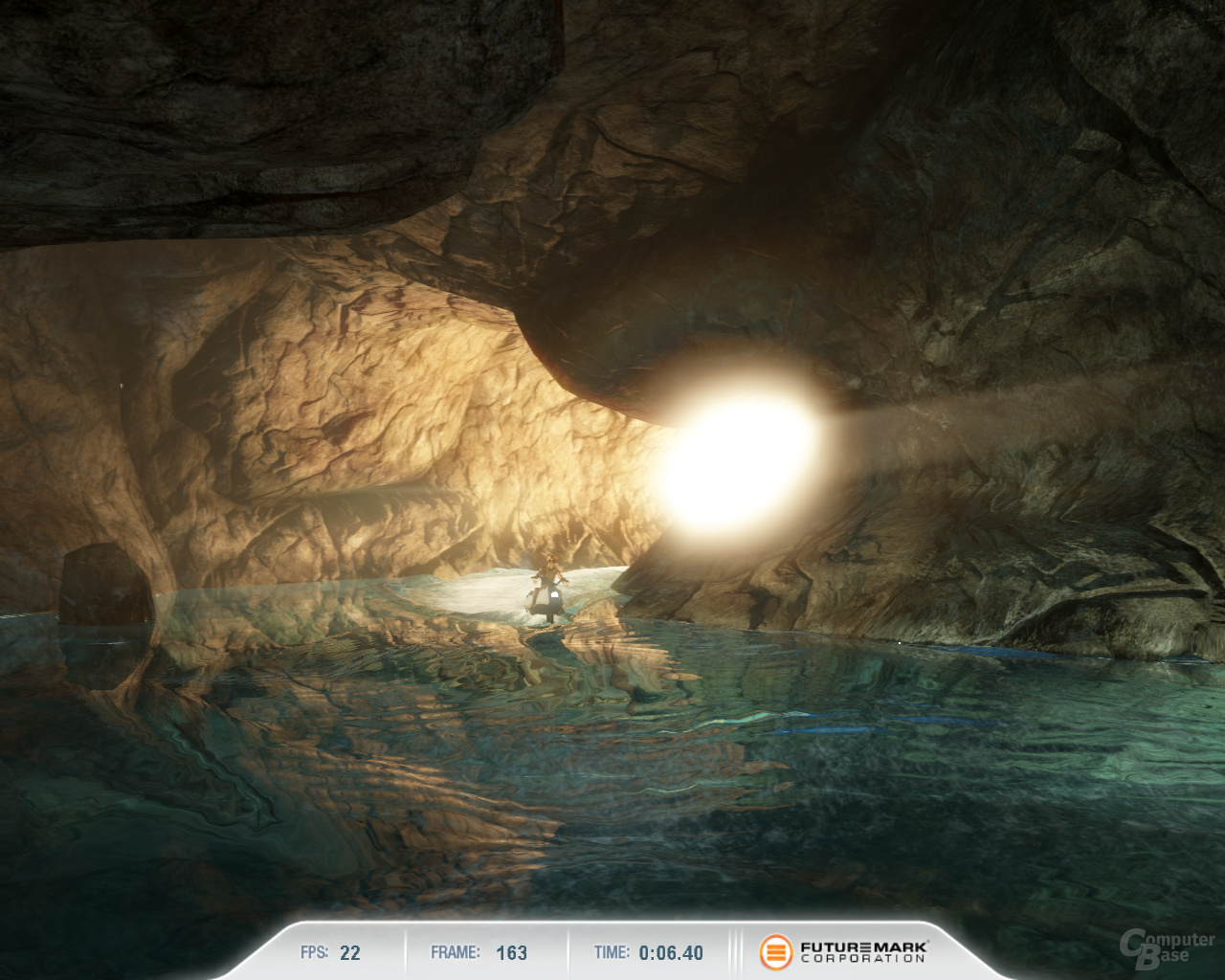Click the FRAME counter value 163
The width and height of the screenshot is (1225, 980).
[x=512, y=953]
